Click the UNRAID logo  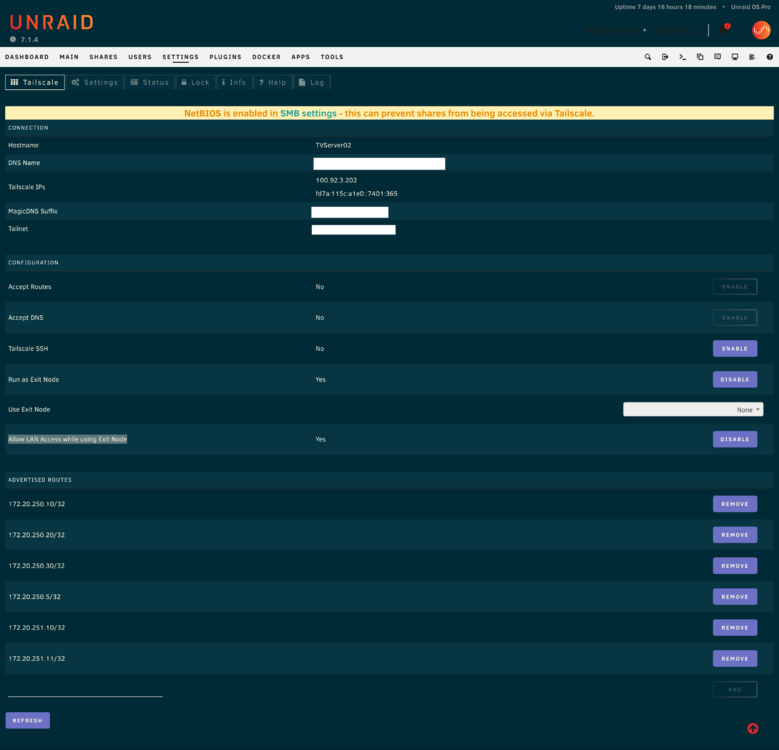[x=51, y=22]
